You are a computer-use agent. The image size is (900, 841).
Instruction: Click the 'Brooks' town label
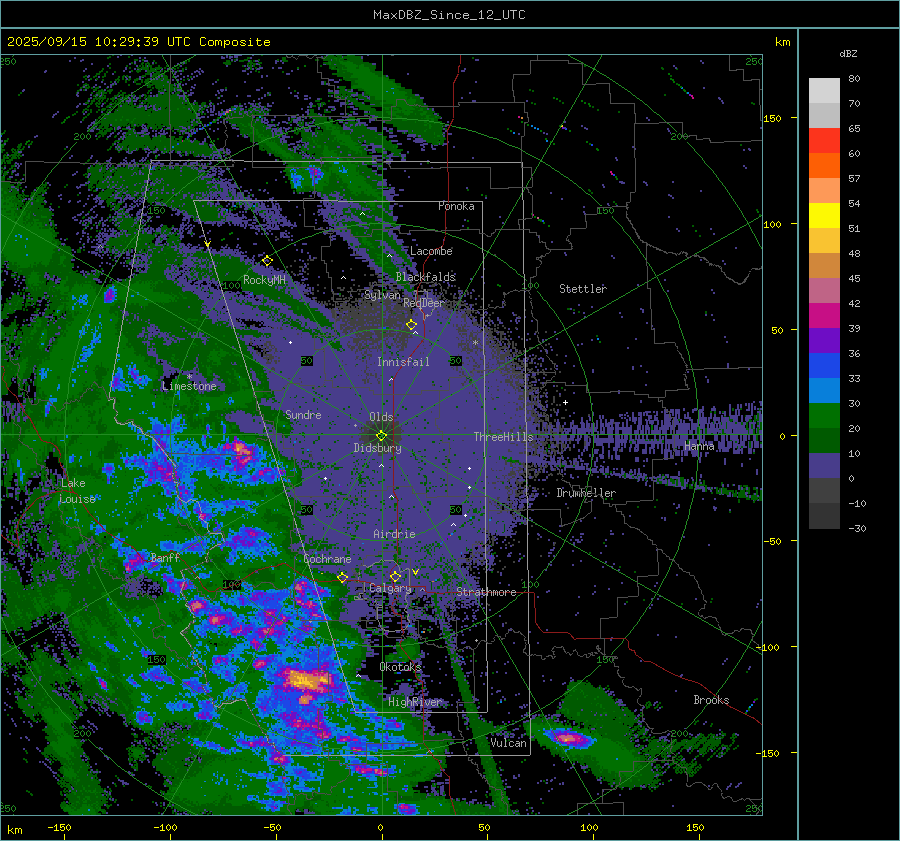point(711,700)
